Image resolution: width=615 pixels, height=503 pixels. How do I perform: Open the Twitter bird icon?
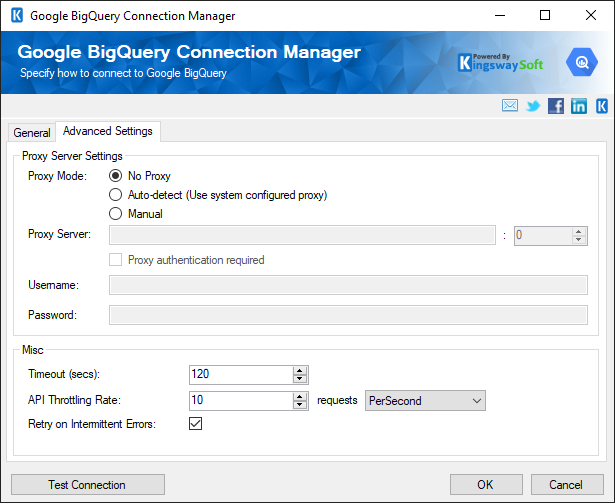(x=533, y=106)
